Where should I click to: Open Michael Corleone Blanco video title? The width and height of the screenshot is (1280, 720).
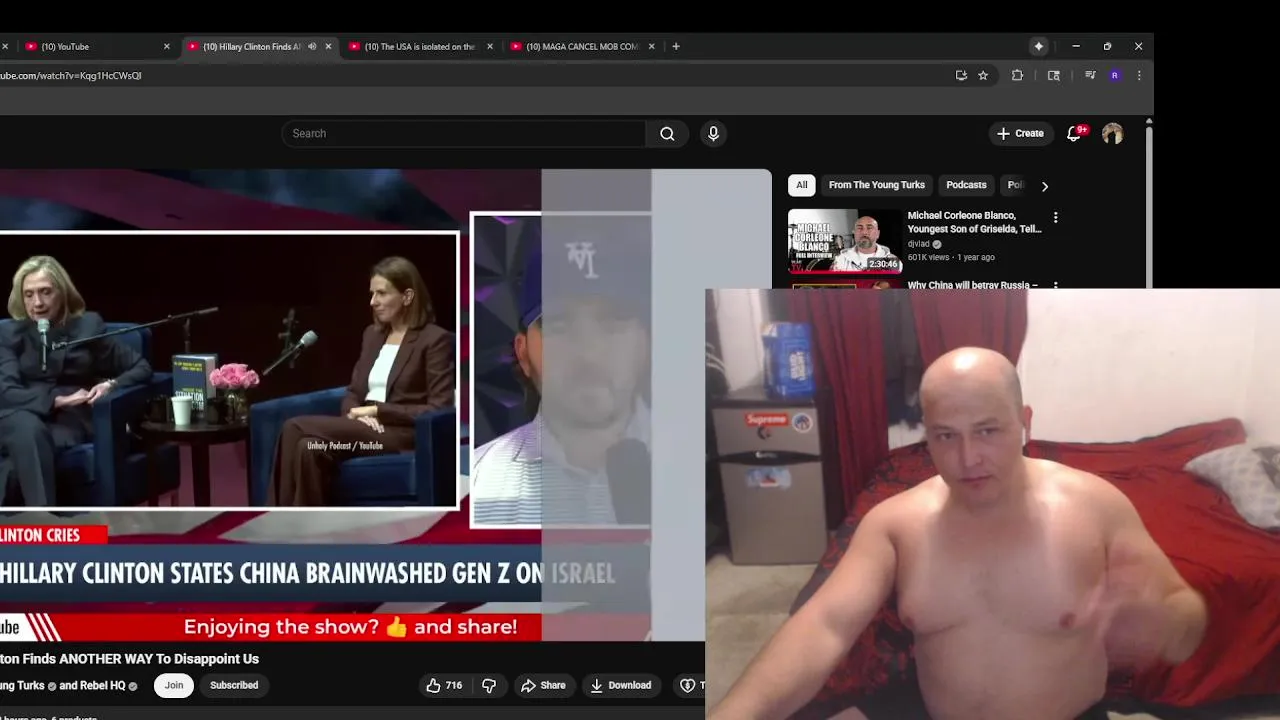974,222
